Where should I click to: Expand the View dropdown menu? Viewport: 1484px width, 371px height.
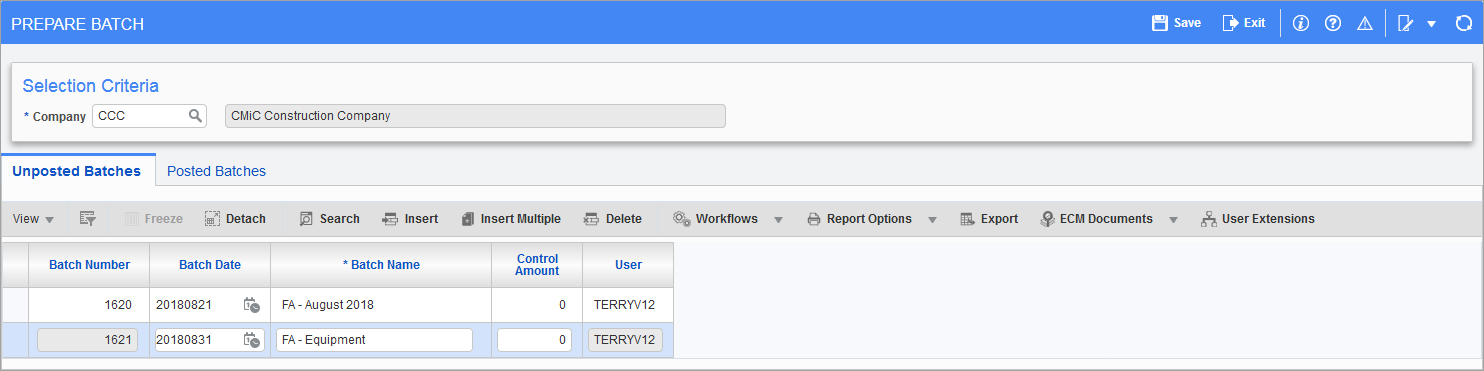pos(34,219)
